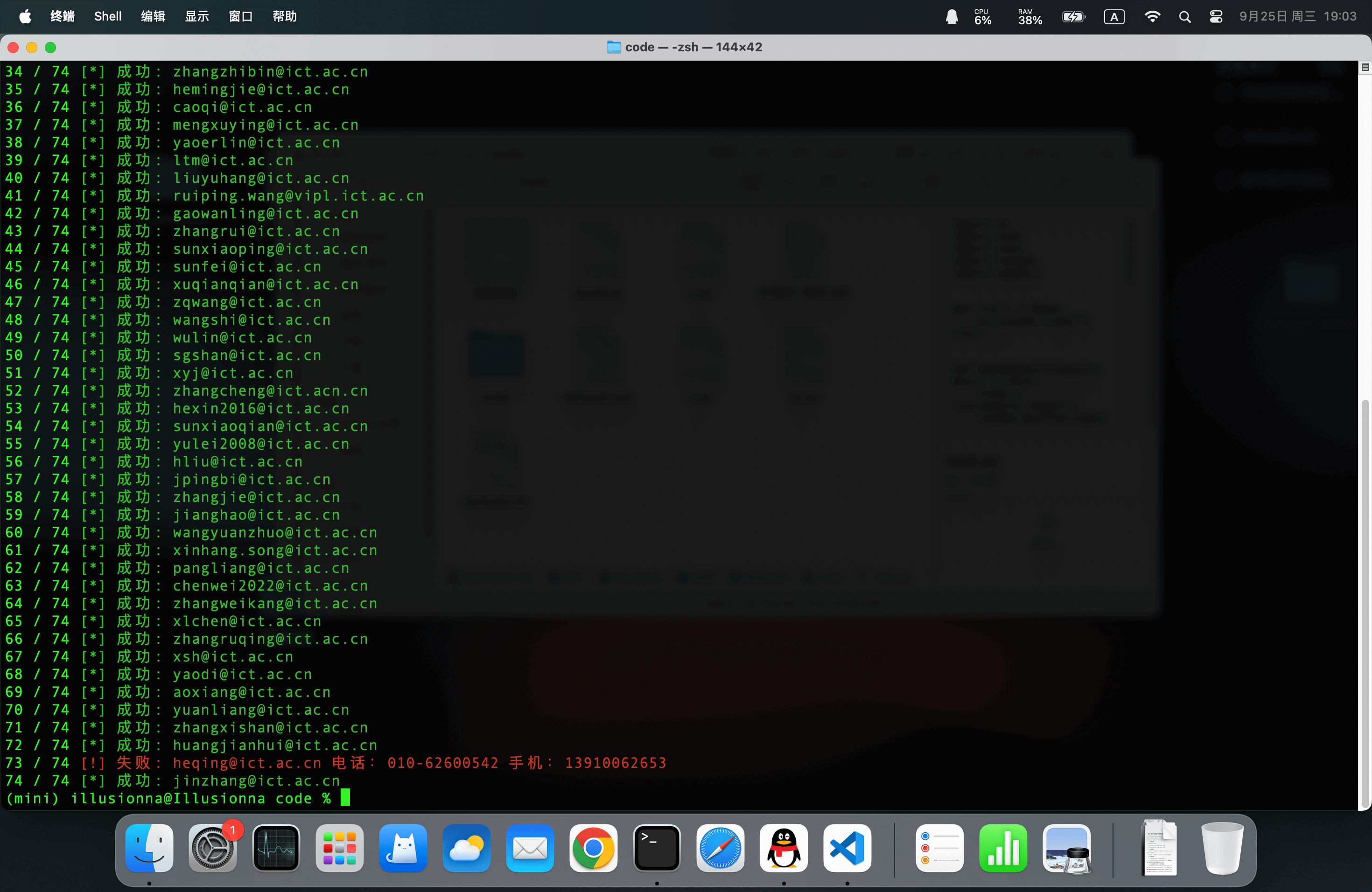Open Numbers from the Dock
1372x892 pixels.
1003,848
